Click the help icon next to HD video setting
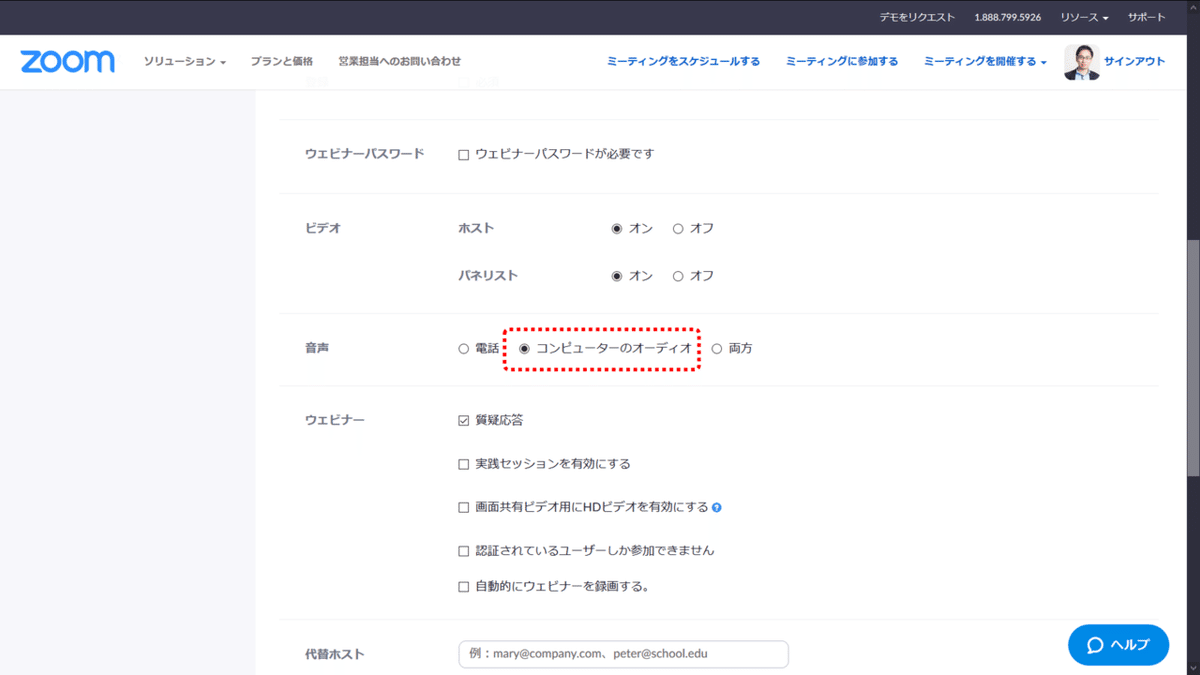1200x675 pixels. (x=717, y=507)
